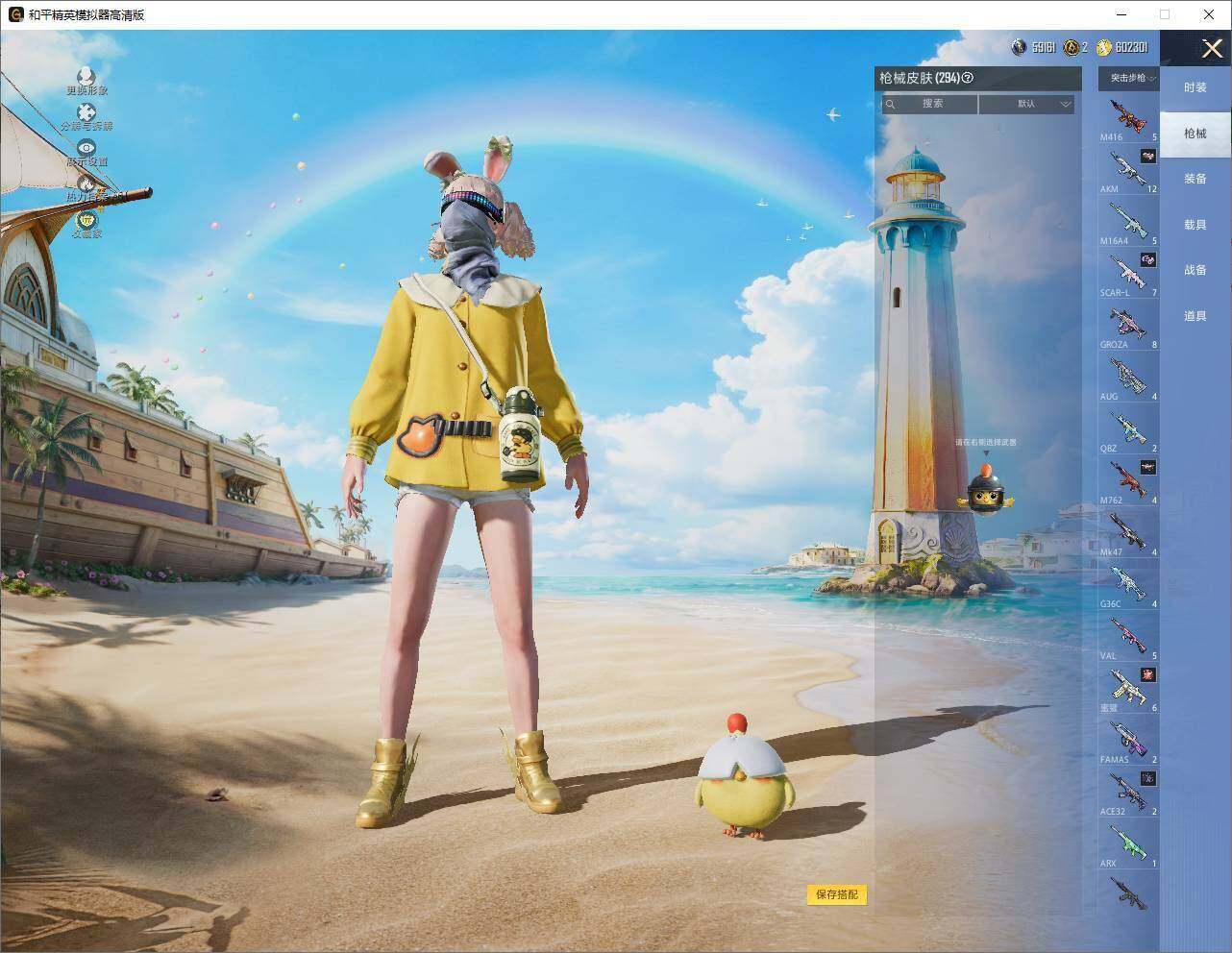Select the AKM weapon skin
This screenshot has width=1232, height=953.
pos(1128,171)
